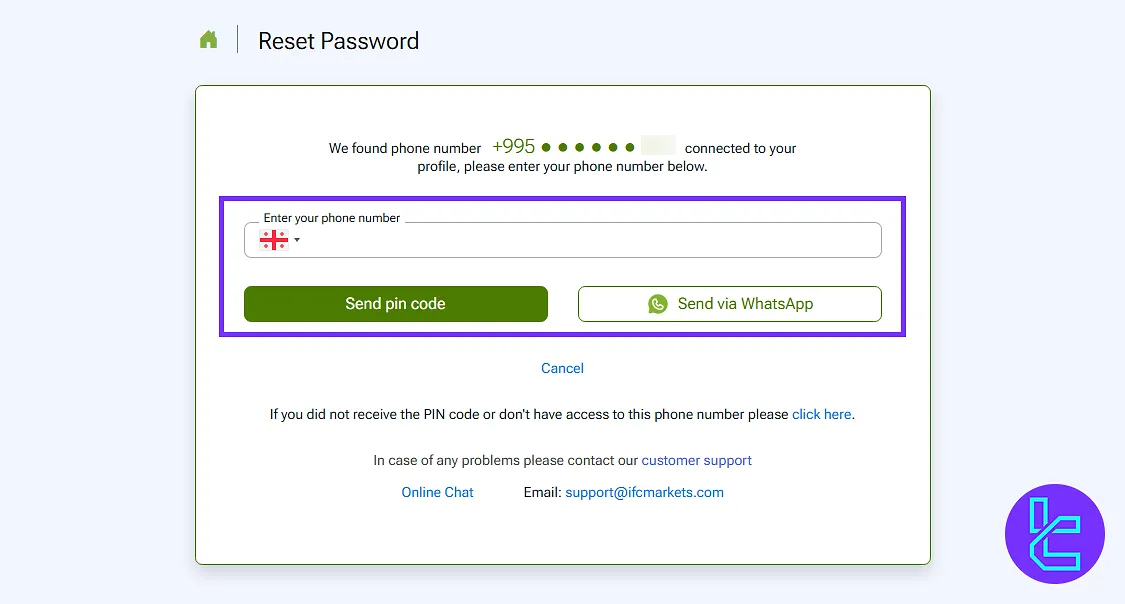The width and height of the screenshot is (1125, 604).
Task: Open the country code dropdown arrow
Action: 297,240
